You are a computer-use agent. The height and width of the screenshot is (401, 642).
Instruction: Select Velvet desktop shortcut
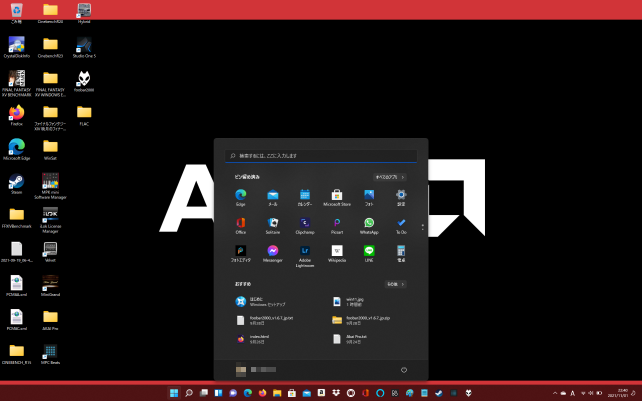coord(50,251)
